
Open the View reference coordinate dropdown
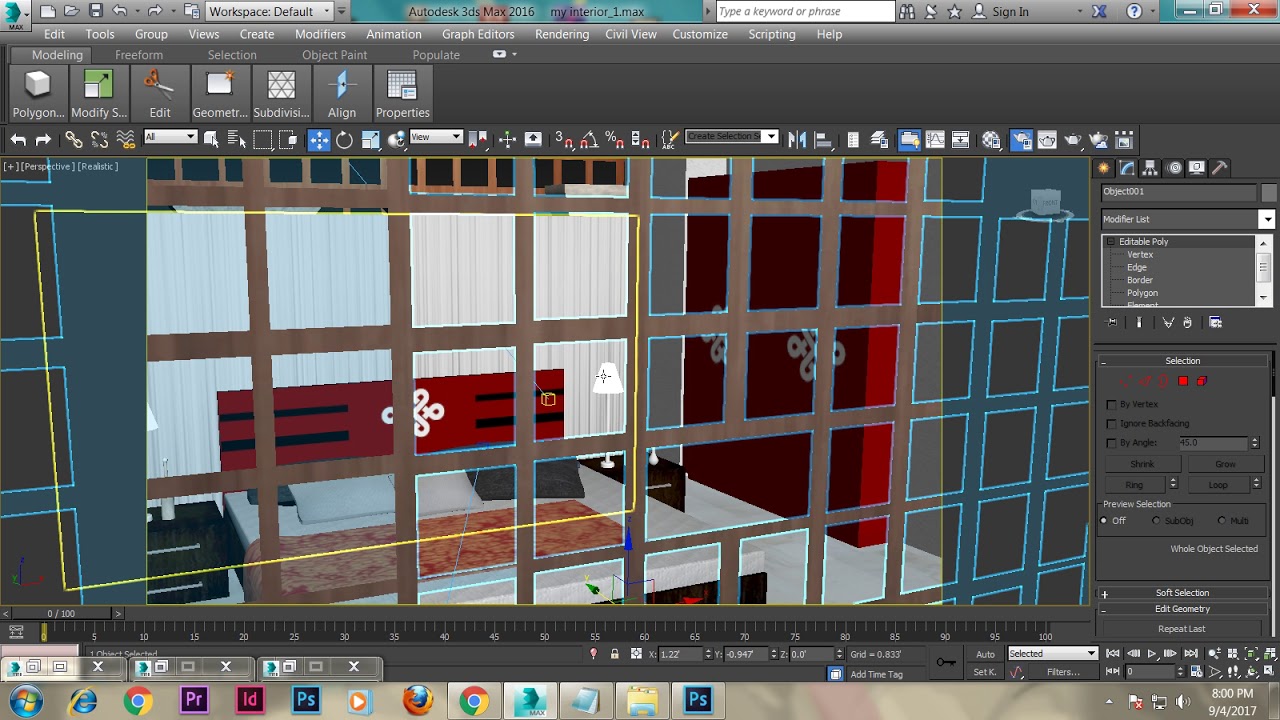pyautogui.click(x=436, y=137)
